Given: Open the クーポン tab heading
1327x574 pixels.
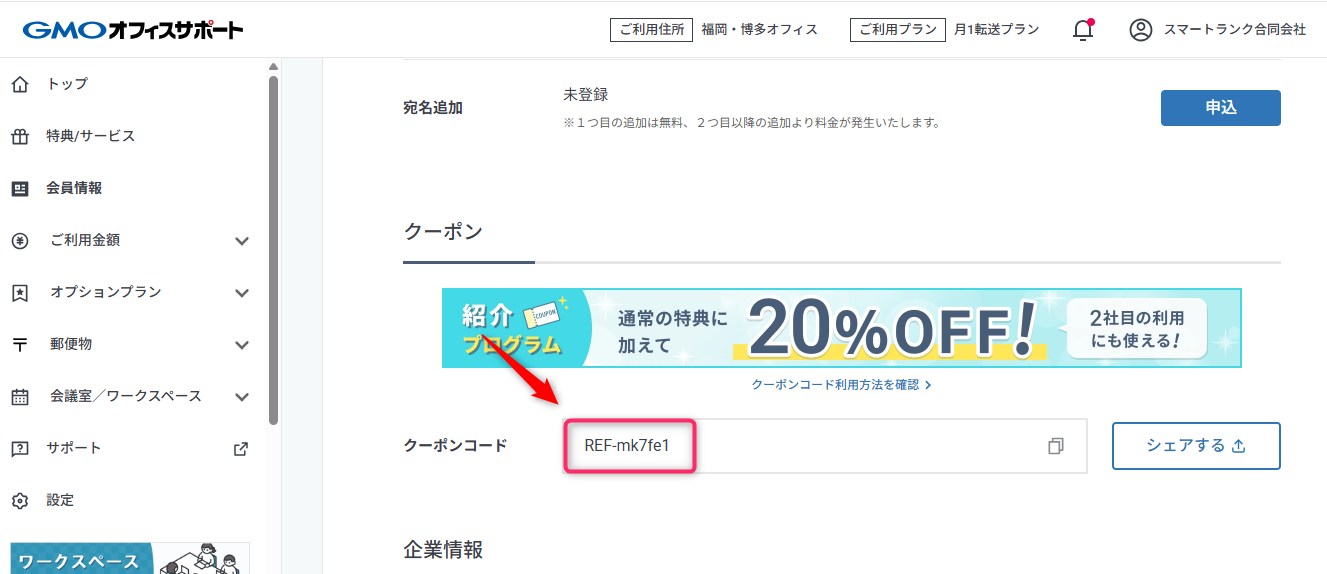Looking at the screenshot, I should (x=443, y=232).
